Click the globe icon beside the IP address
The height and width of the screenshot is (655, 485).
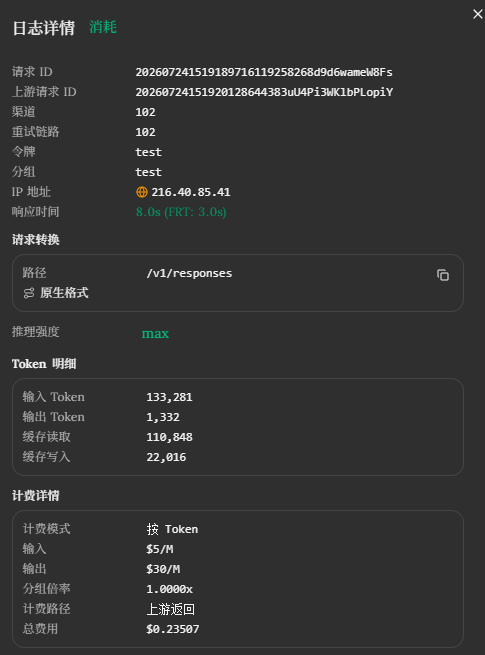[x=142, y=192]
